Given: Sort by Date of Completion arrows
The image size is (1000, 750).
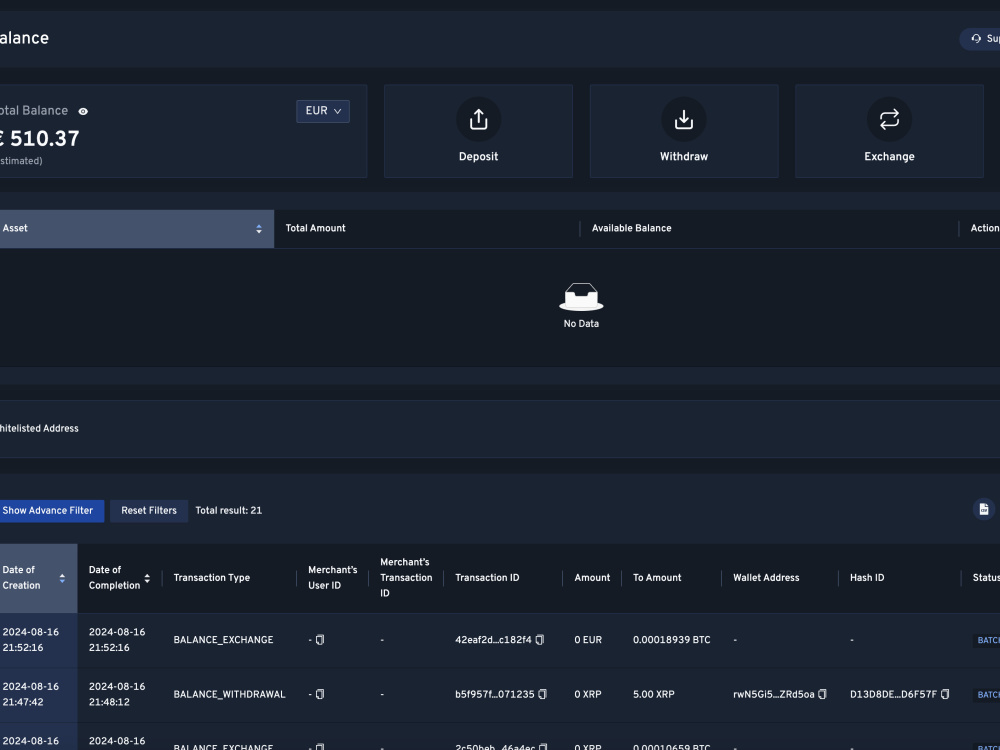Looking at the screenshot, I should 147,578.
